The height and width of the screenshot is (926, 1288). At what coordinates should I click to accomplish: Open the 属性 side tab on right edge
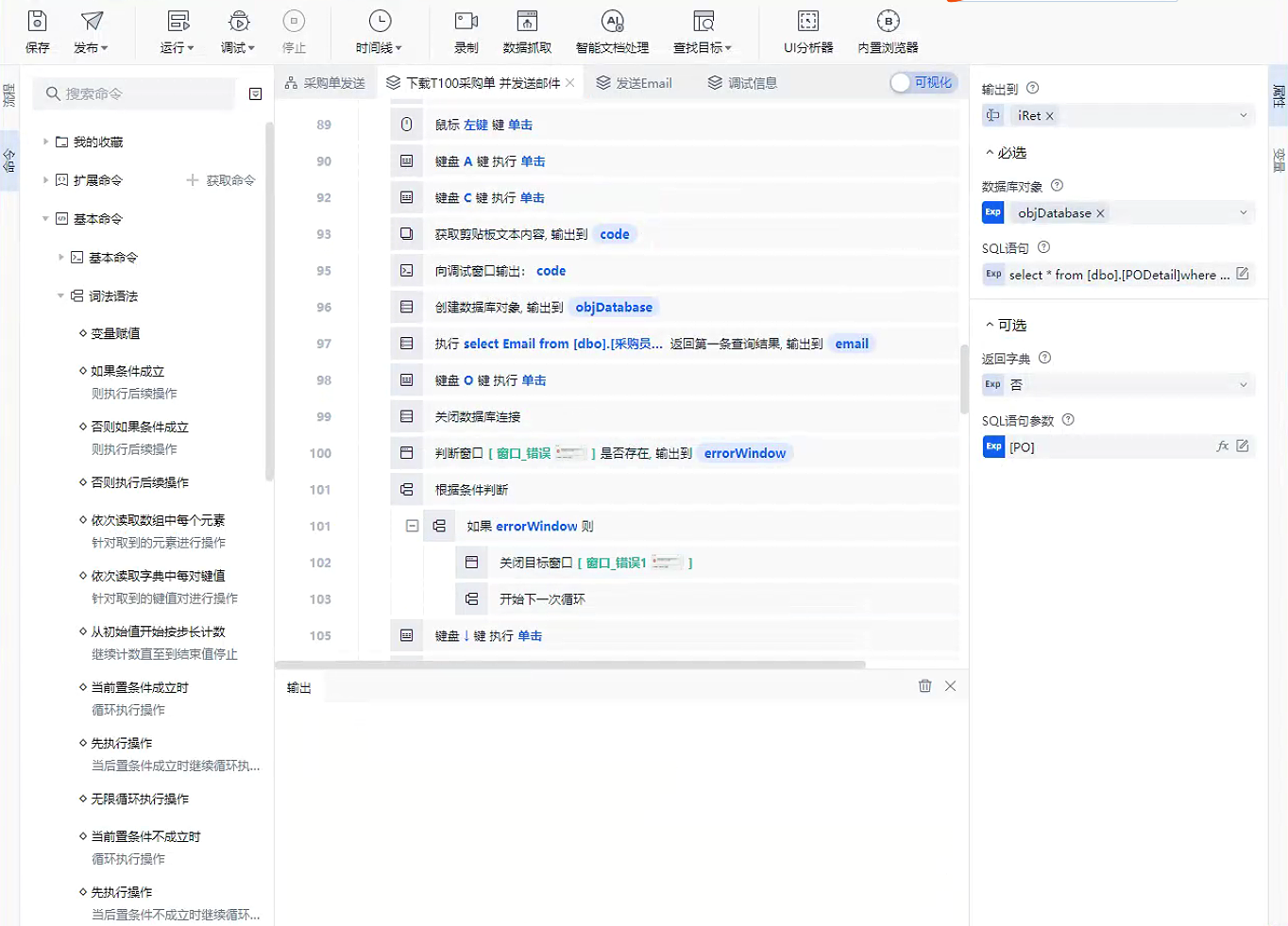pyautogui.click(x=1279, y=96)
